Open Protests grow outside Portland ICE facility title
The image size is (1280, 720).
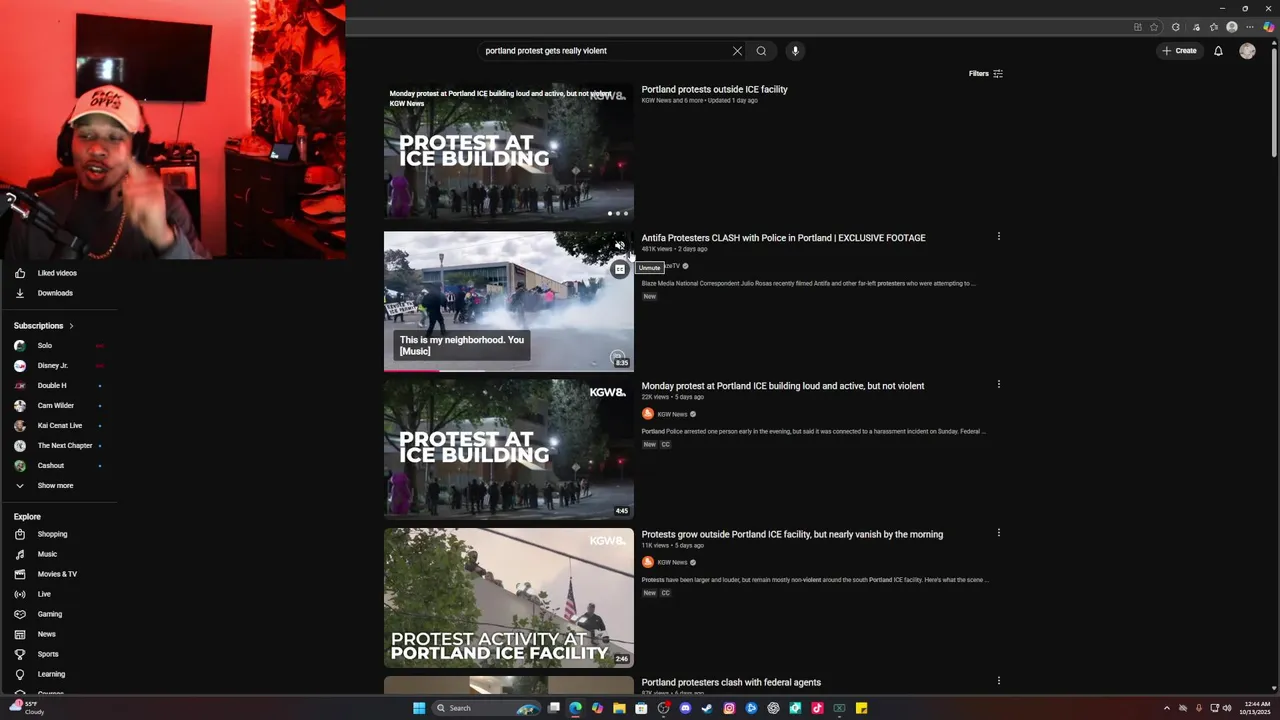coord(792,534)
